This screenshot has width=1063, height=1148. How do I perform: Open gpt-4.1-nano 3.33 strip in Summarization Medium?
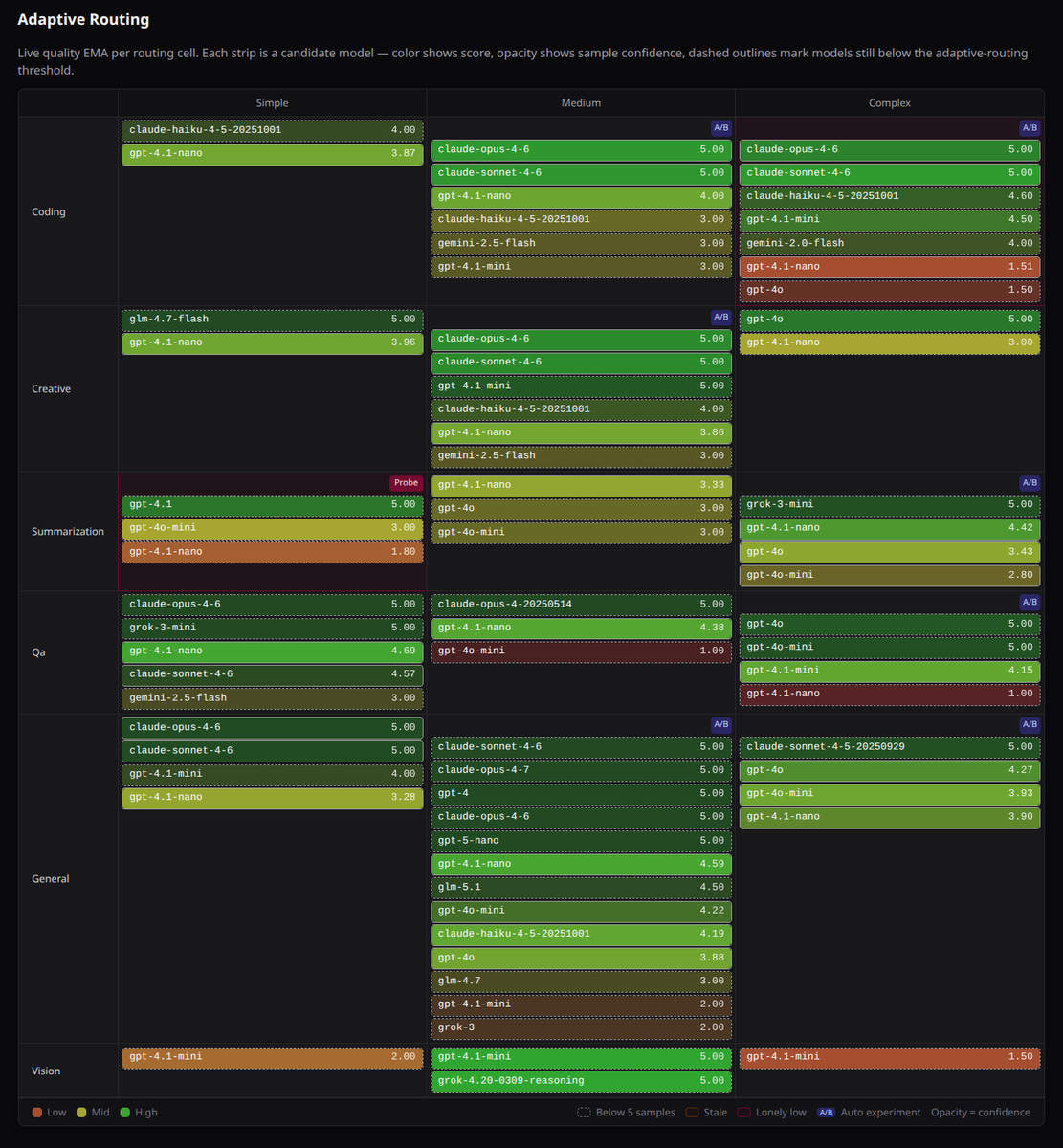coord(581,486)
